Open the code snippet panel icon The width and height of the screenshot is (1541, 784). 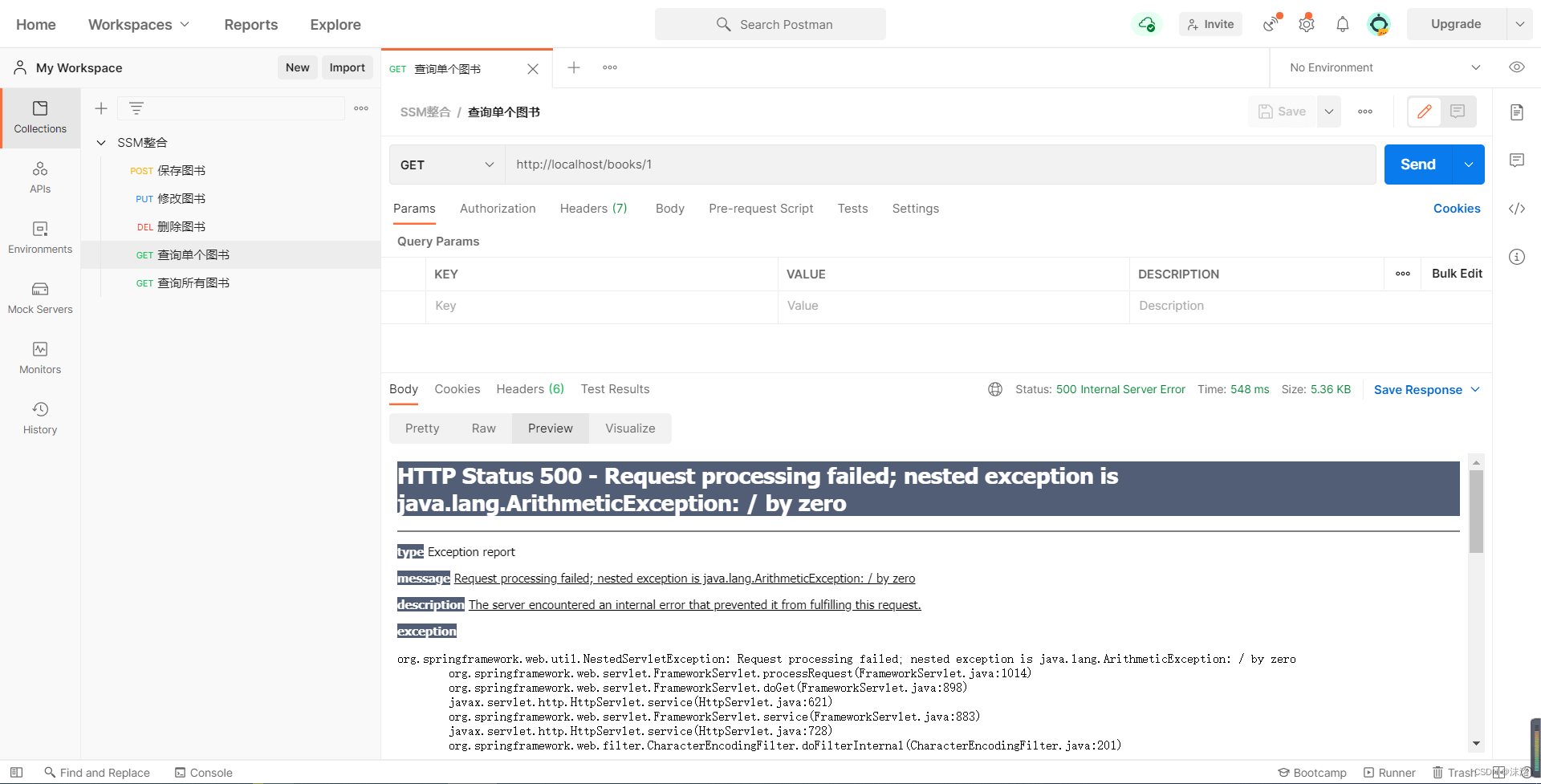tap(1516, 209)
